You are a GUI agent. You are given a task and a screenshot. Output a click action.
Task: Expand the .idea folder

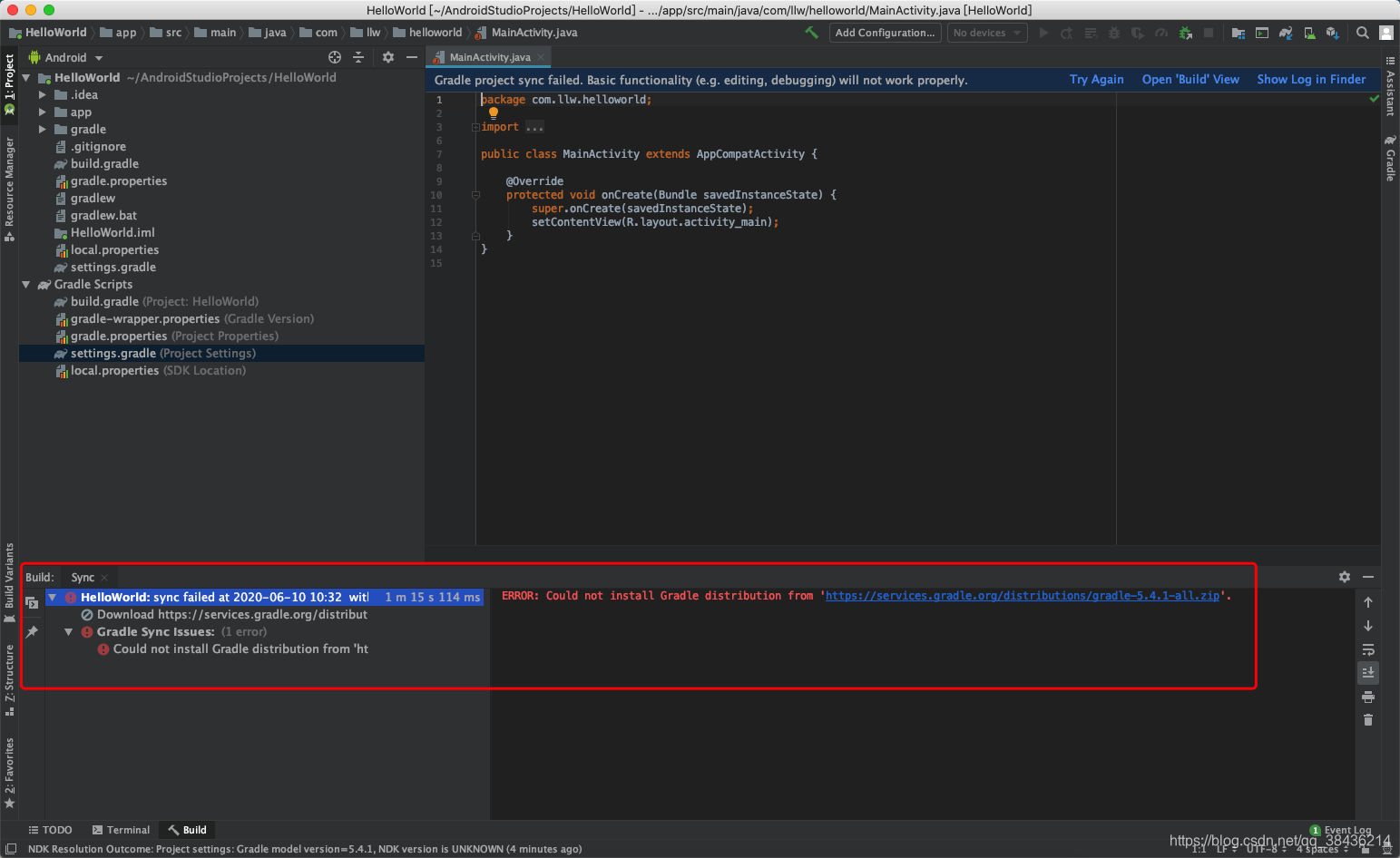point(43,94)
